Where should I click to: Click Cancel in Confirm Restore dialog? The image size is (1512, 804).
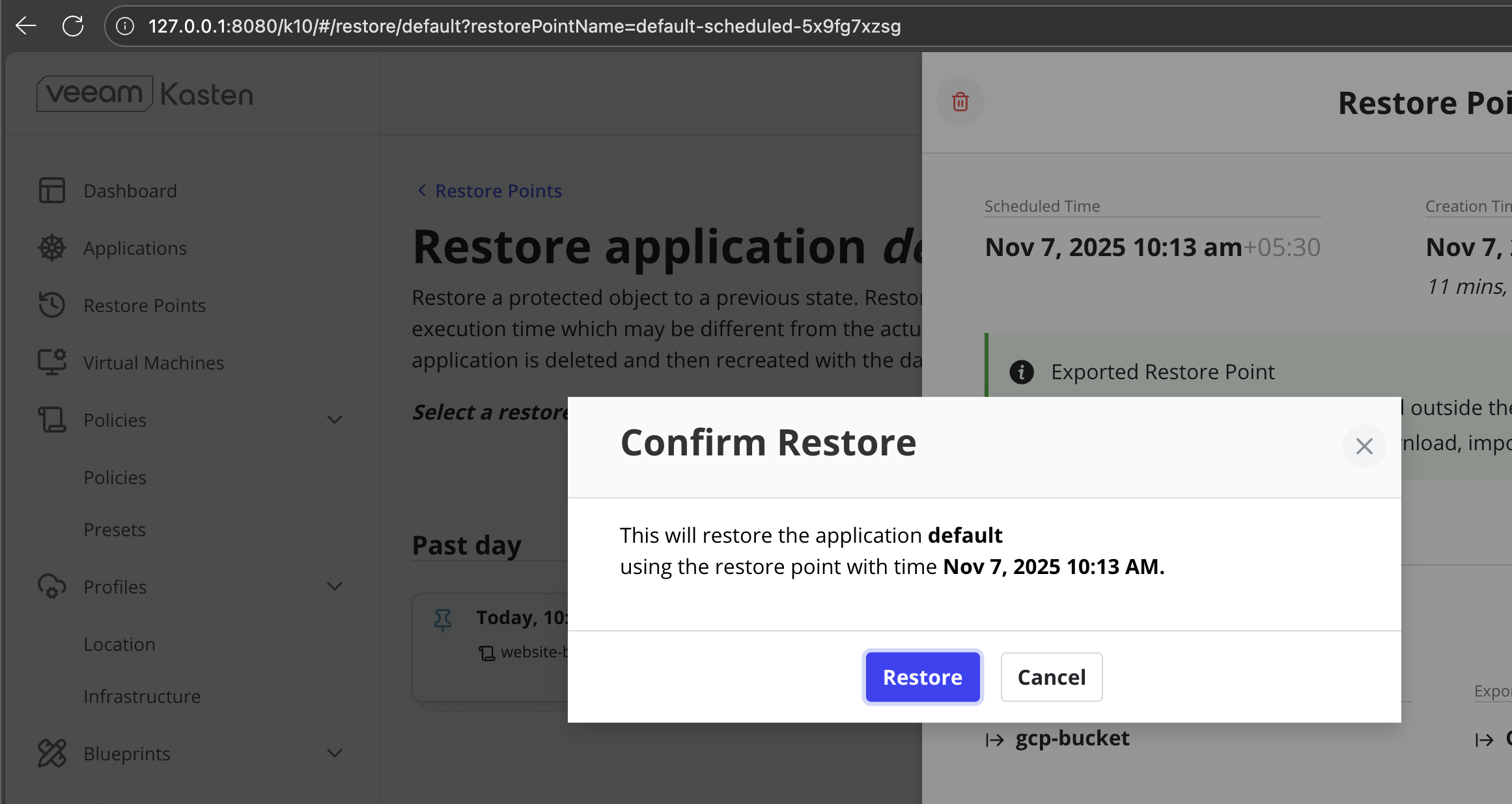(x=1051, y=677)
